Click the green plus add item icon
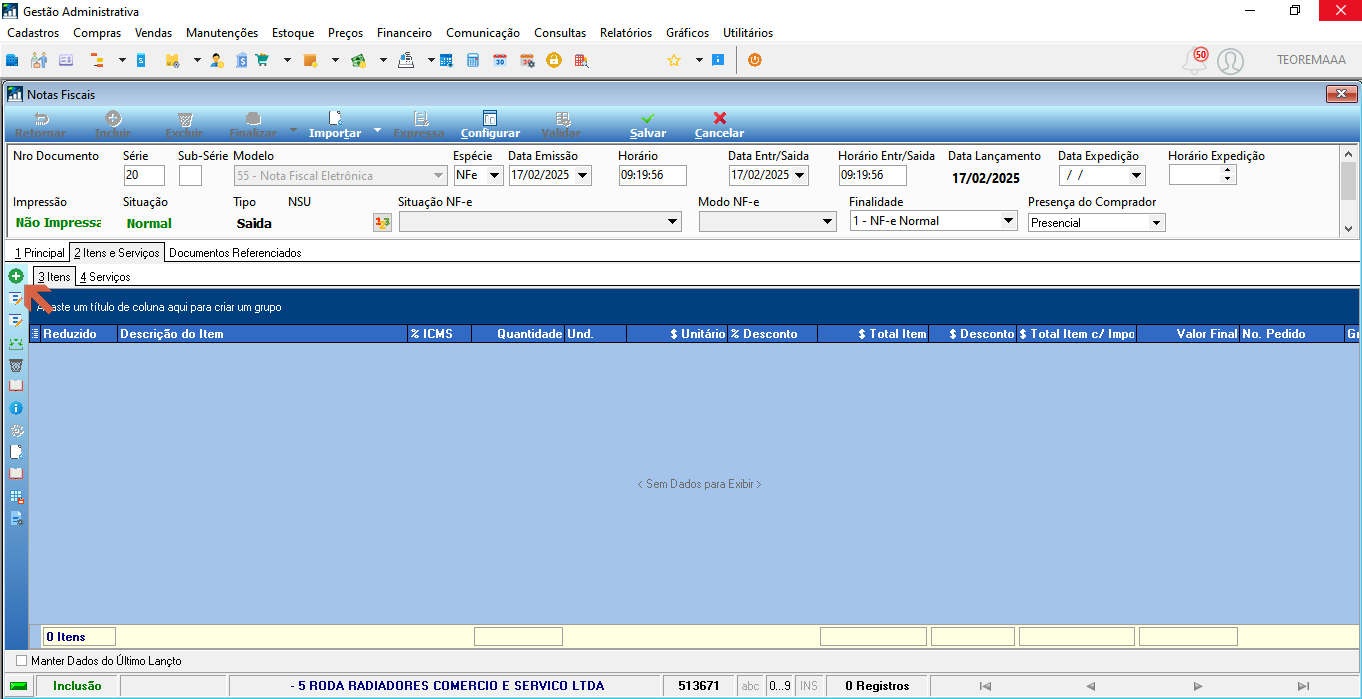This screenshot has width=1362, height=699. point(16,275)
